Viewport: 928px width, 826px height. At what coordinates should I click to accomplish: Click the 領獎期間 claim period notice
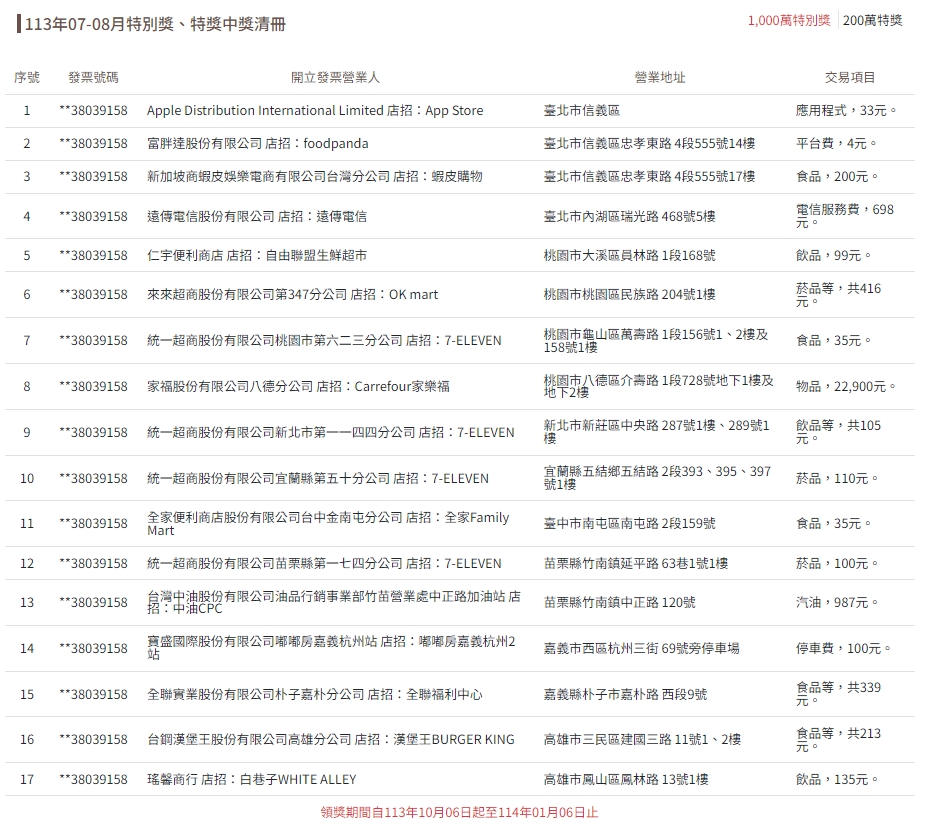coord(459,813)
